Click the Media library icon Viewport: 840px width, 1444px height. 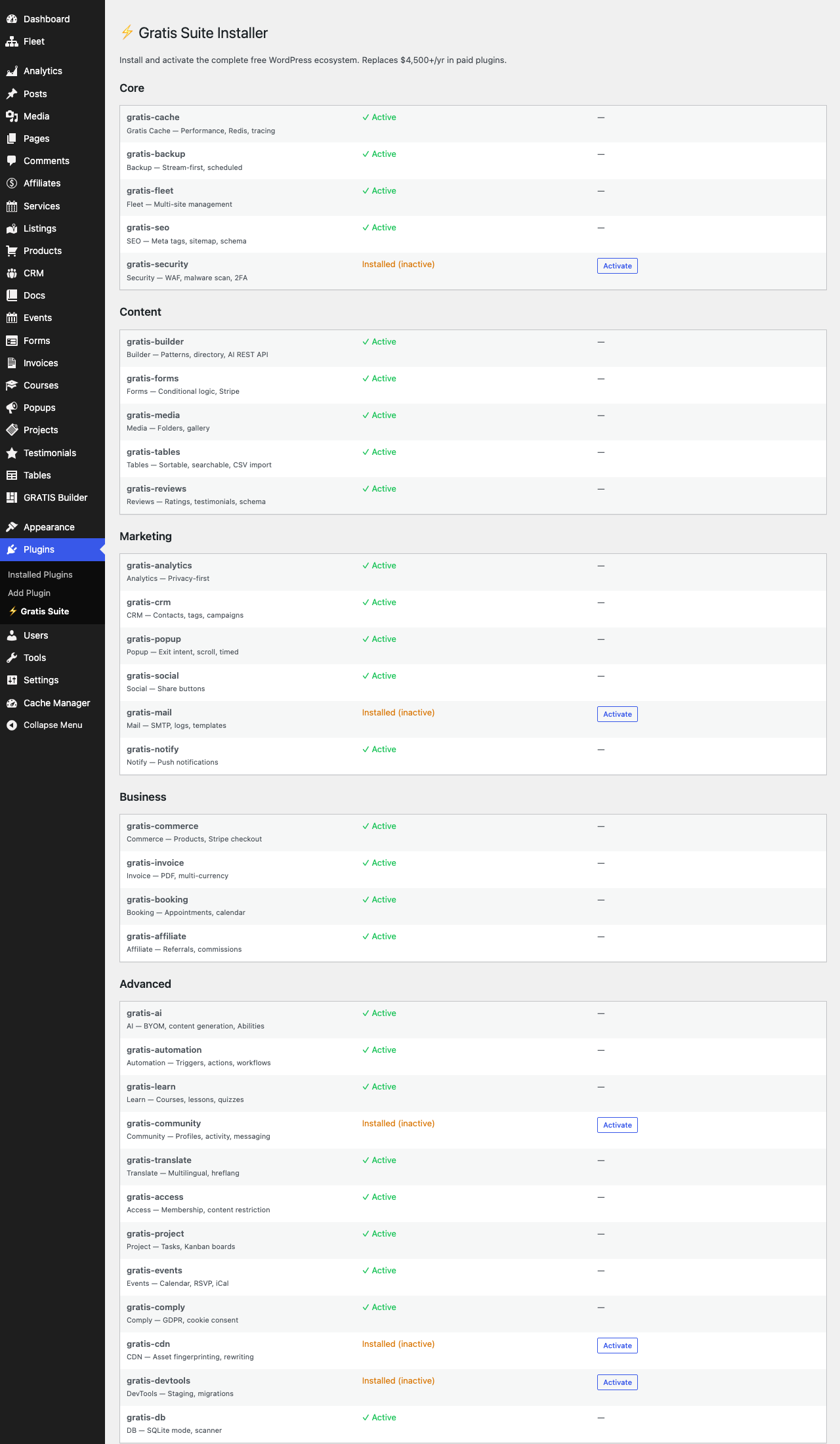(12, 116)
